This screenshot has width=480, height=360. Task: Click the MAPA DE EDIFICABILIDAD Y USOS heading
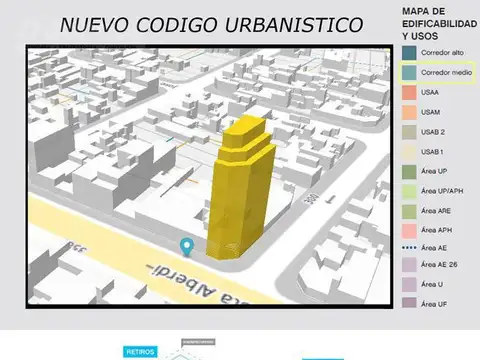pyautogui.click(x=439, y=24)
